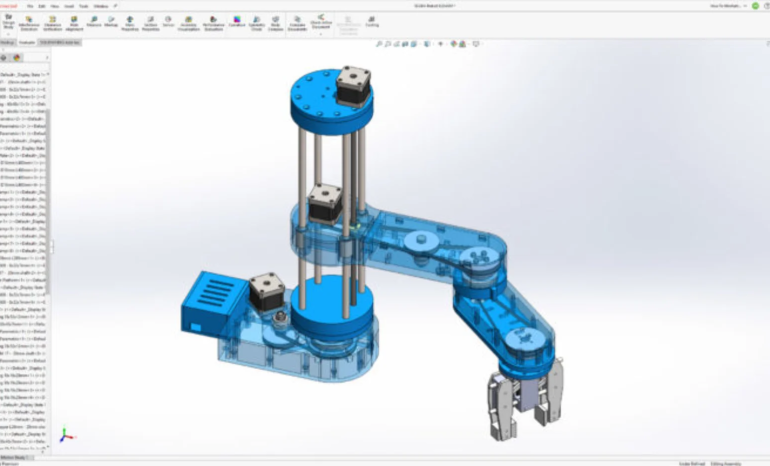Toggle Curvature display on the model
The image size is (770, 466).
tap(237, 21)
